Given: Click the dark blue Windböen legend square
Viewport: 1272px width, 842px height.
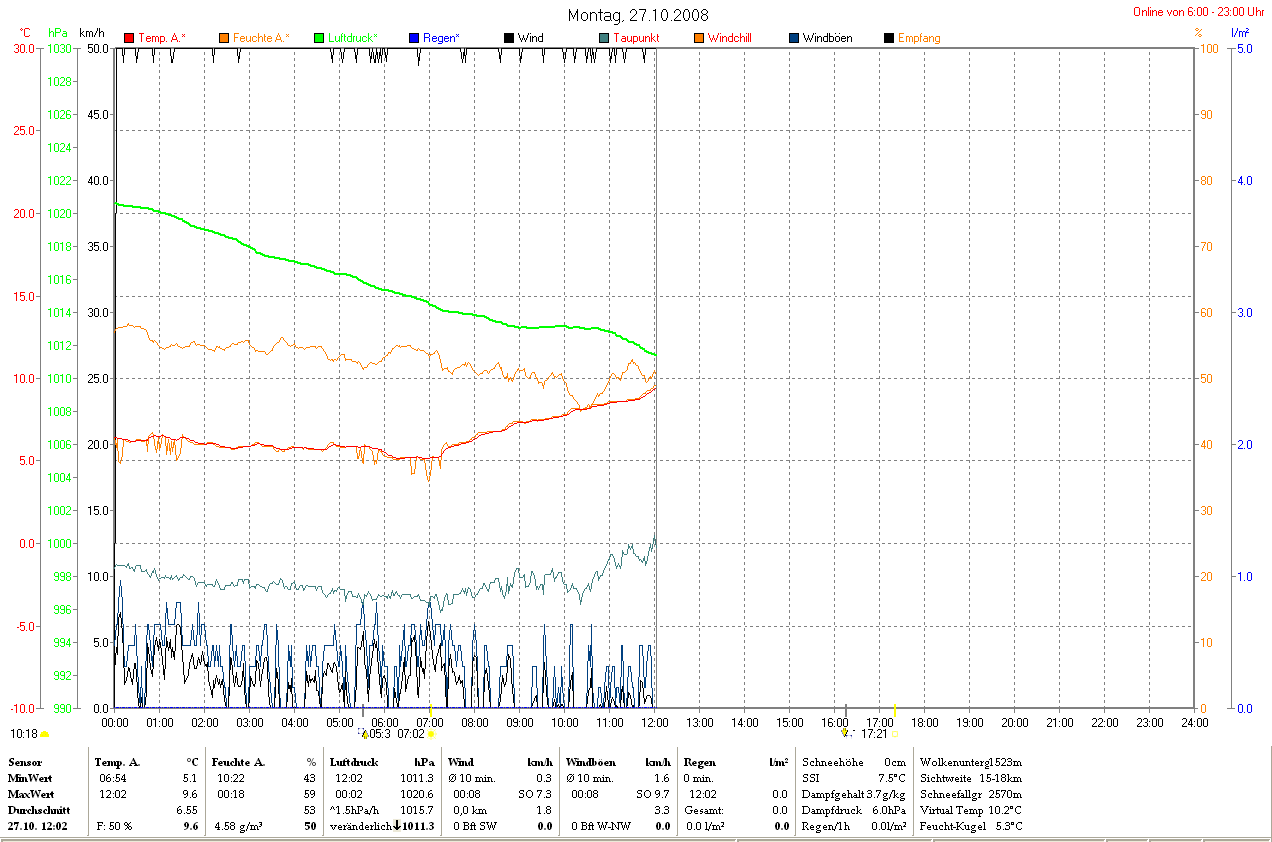Looking at the screenshot, I should (794, 38).
